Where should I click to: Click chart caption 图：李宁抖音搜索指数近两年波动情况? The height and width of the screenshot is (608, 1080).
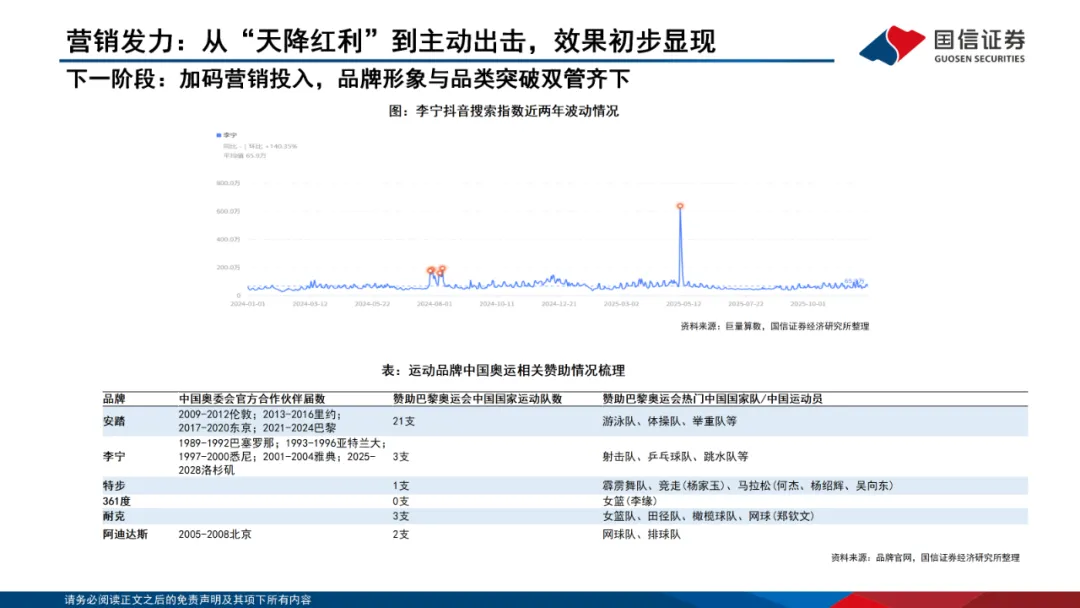tap(503, 111)
